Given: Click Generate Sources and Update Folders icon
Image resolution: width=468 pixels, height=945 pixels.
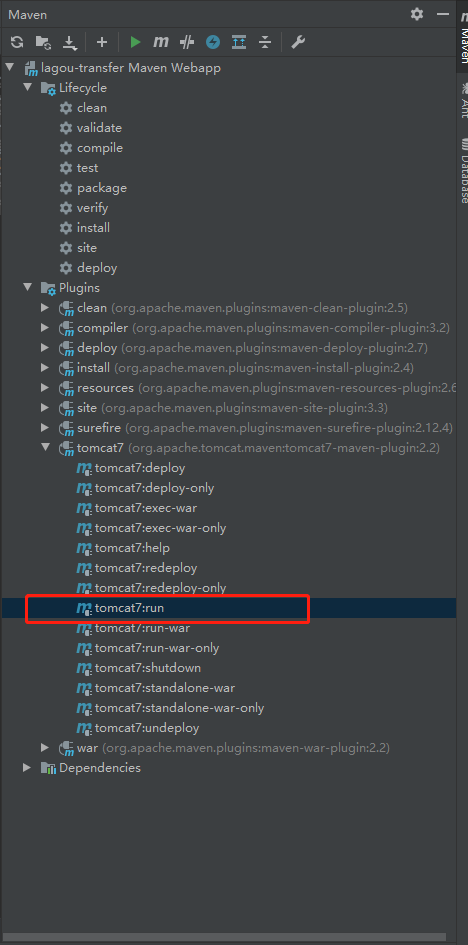Looking at the screenshot, I should [43, 42].
